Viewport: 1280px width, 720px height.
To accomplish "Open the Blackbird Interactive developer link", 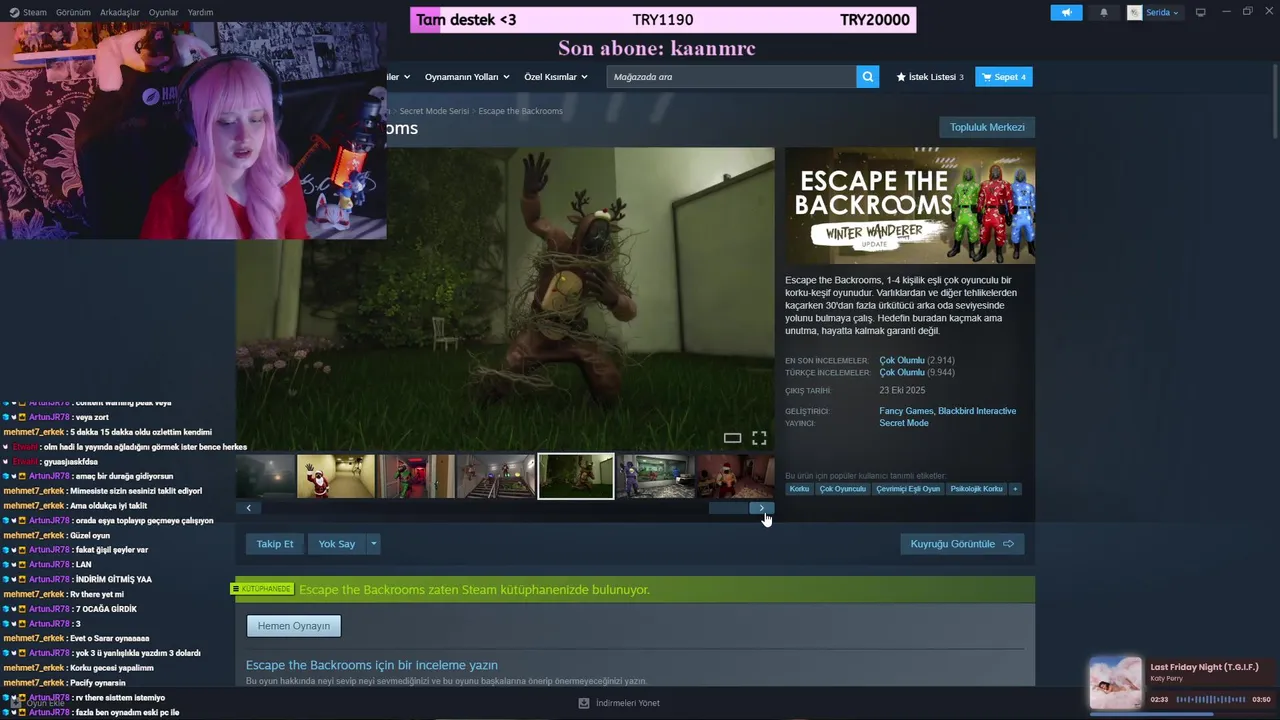I will coord(977,411).
